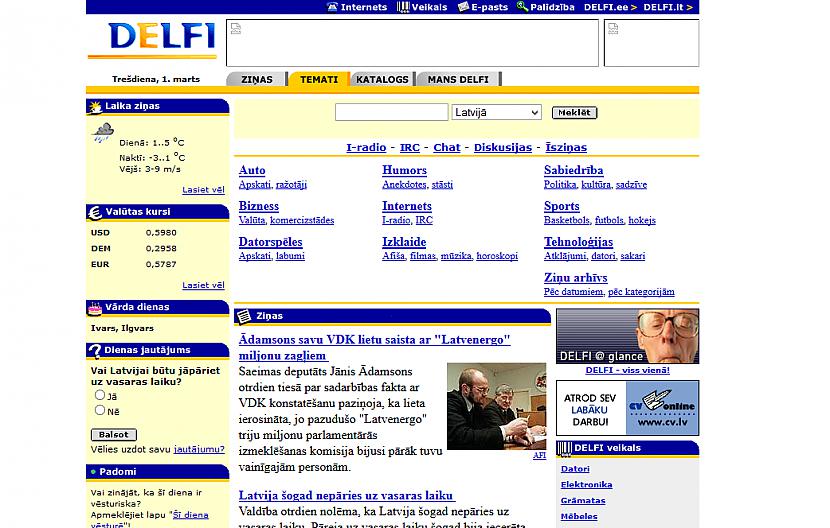This screenshot has width=830, height=528.
Task: Open the Sports category heading
Action: coord(562,206)
